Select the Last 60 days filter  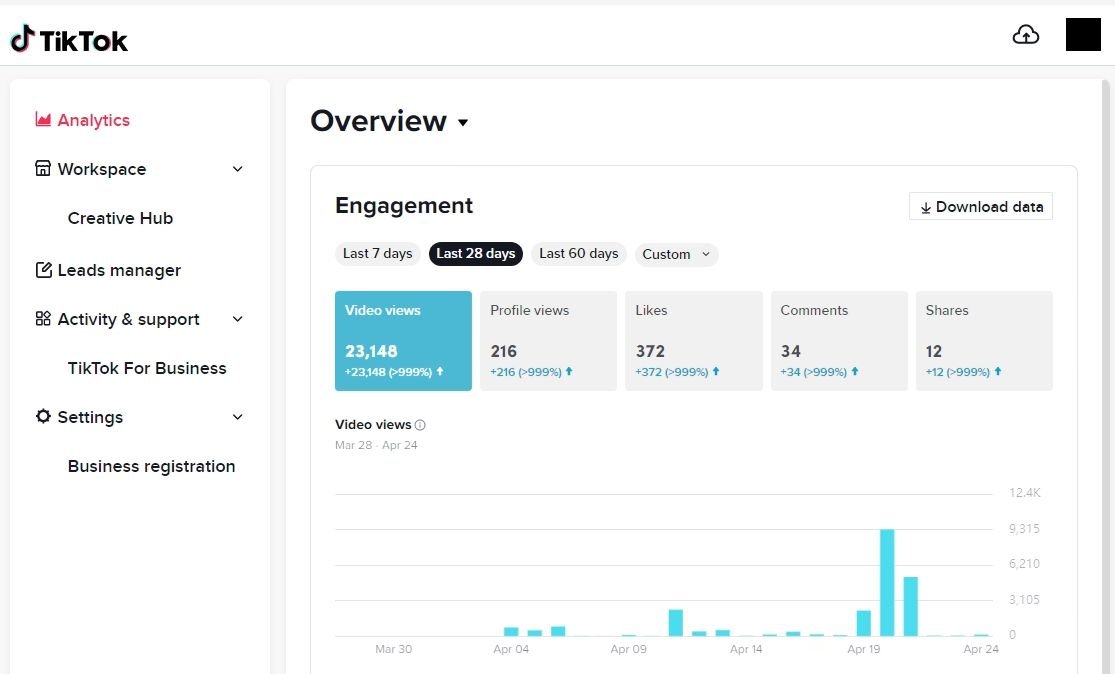(x=579, y=254)
